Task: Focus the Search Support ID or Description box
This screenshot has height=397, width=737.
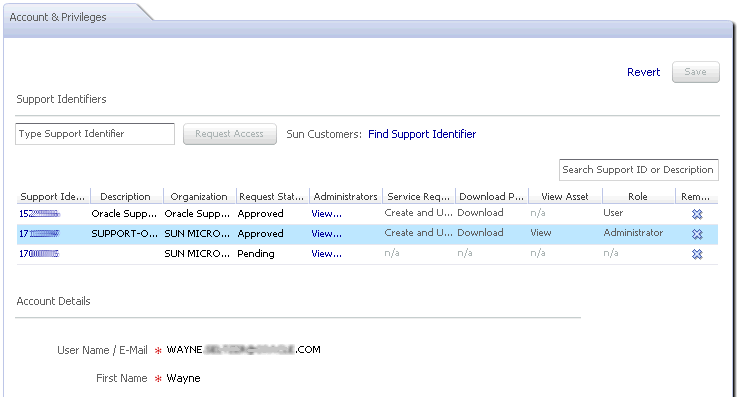Action: tap(638, 170)
